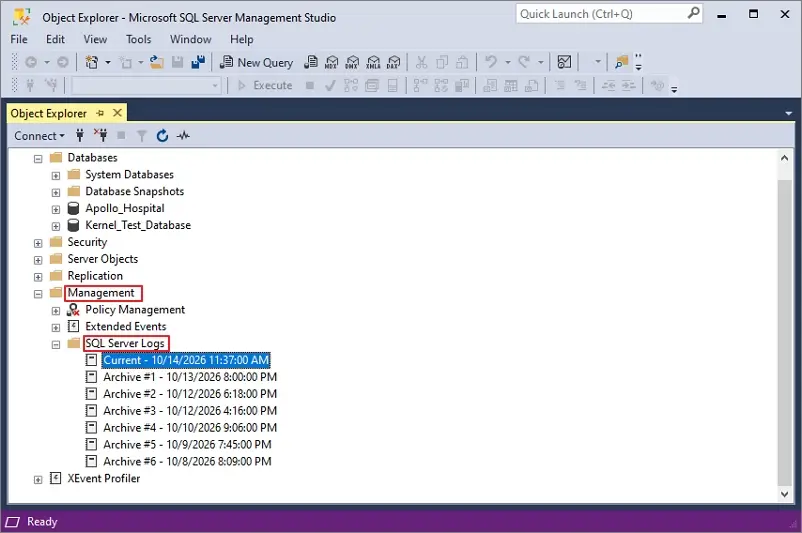Start an XMLA query
The width and height of the screenshot is (802, 533).
tap(373, 62)
